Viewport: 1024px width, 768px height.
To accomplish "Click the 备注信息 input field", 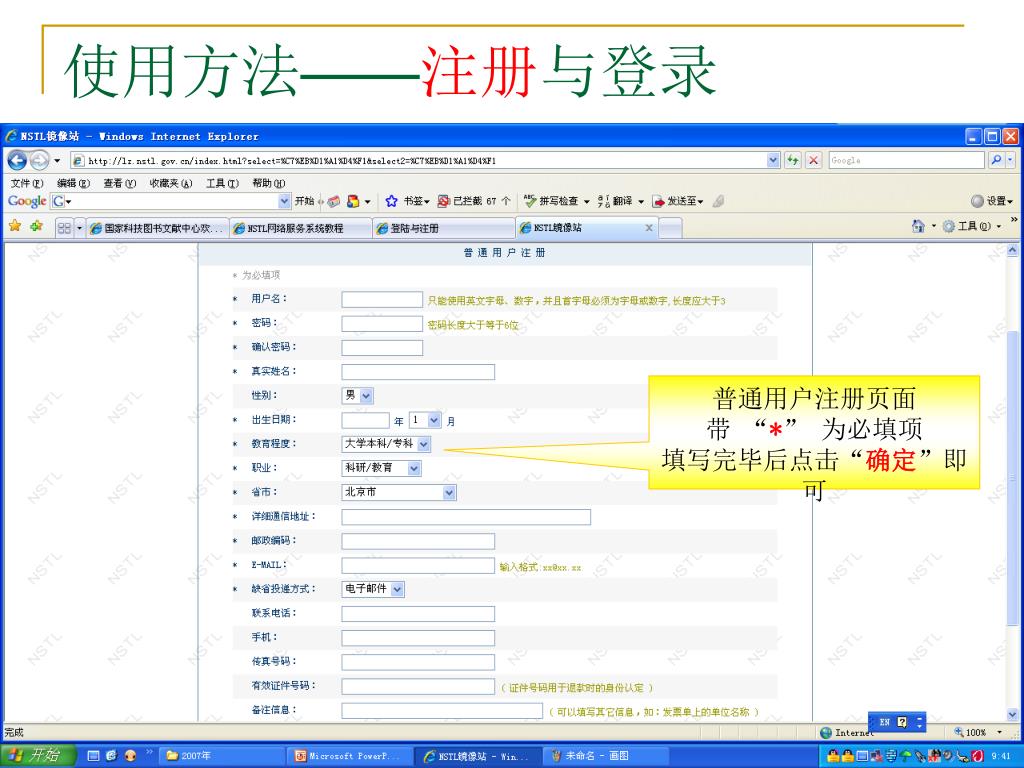I will pos(442,711).
